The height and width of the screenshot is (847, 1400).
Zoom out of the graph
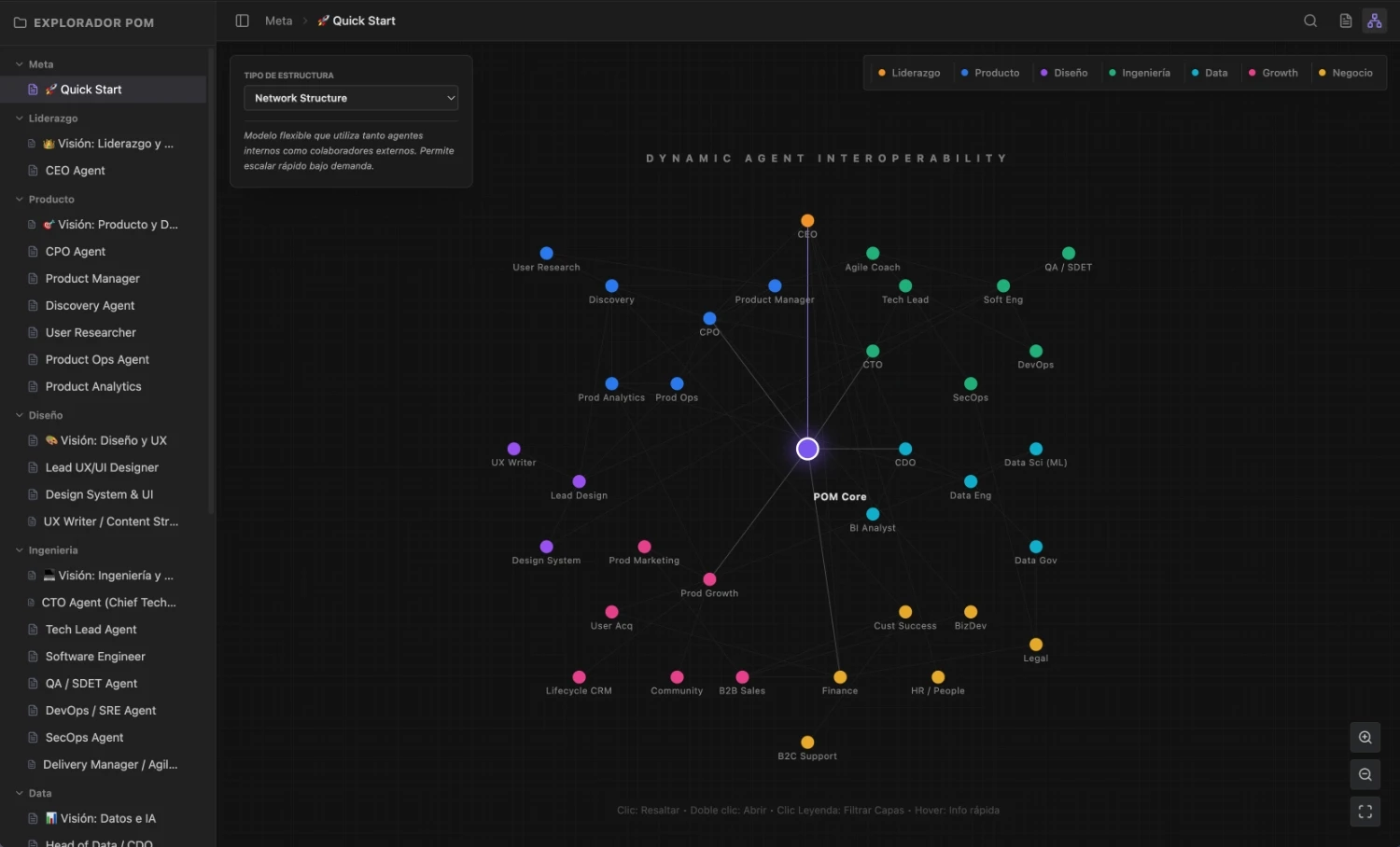pos(1365,775)
